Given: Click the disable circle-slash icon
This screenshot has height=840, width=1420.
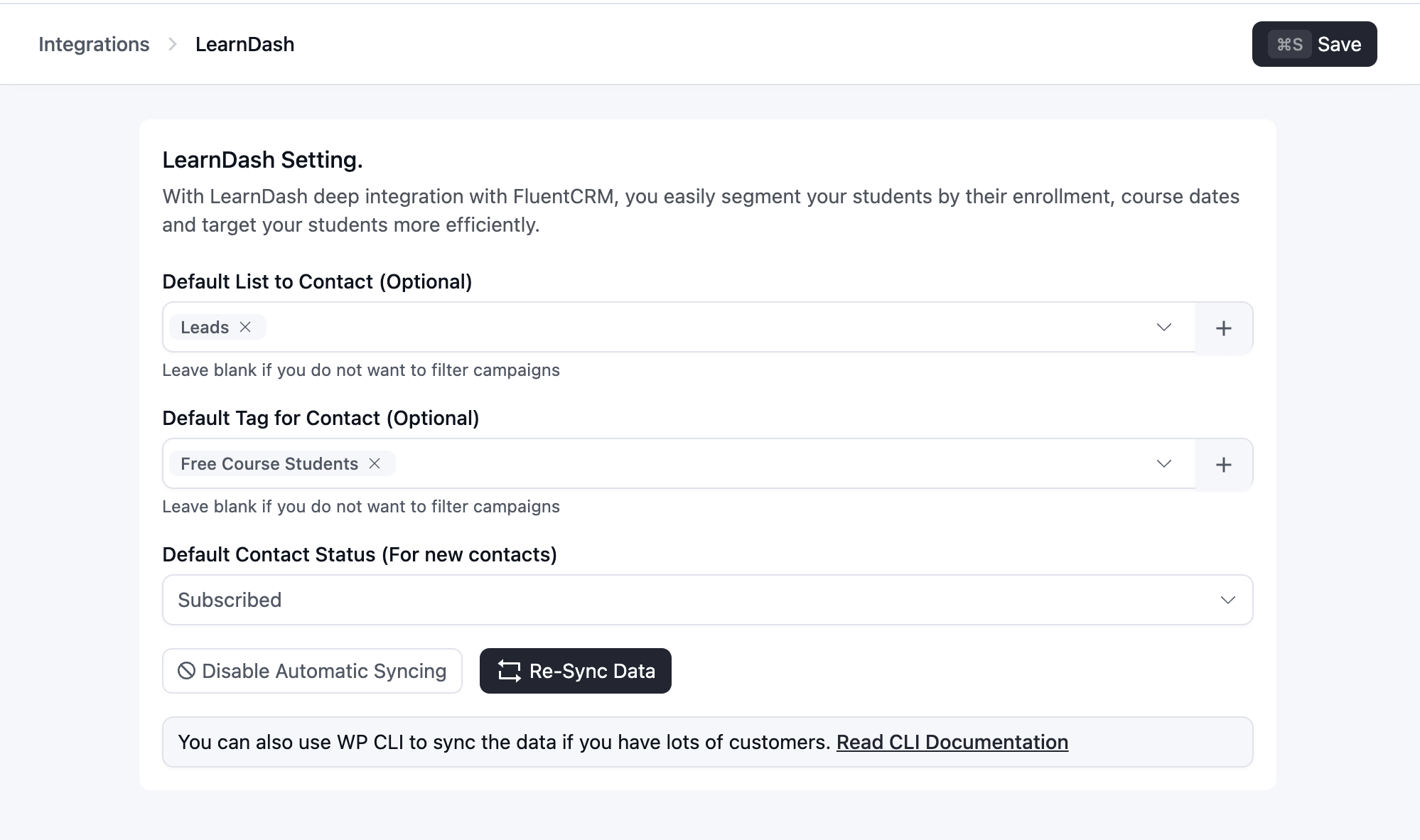Looking at the screenshot, I should coord(186,671).
